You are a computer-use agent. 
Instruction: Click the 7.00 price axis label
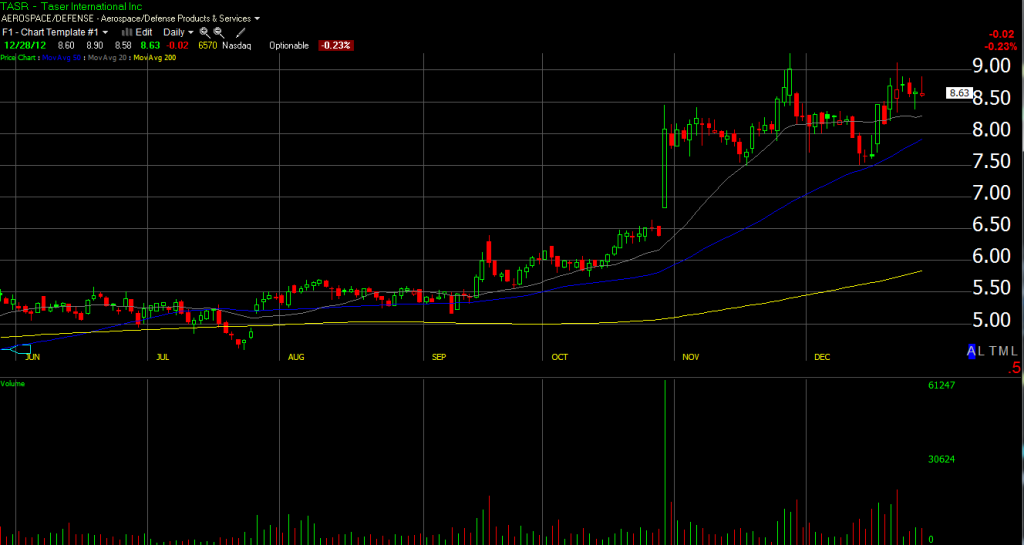coord(991,193)
